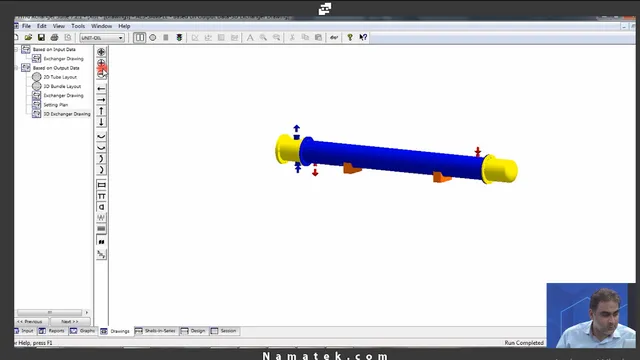
Task: Select 2D Tube Layout in the tree
Action: (x=60, y=77)
